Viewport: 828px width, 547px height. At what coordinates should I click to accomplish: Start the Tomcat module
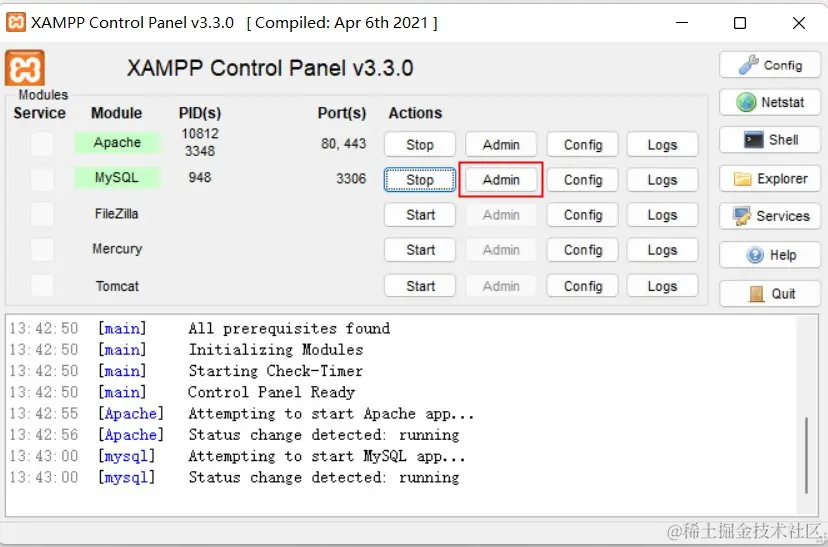pyautogui.click(x=420, y=286)
